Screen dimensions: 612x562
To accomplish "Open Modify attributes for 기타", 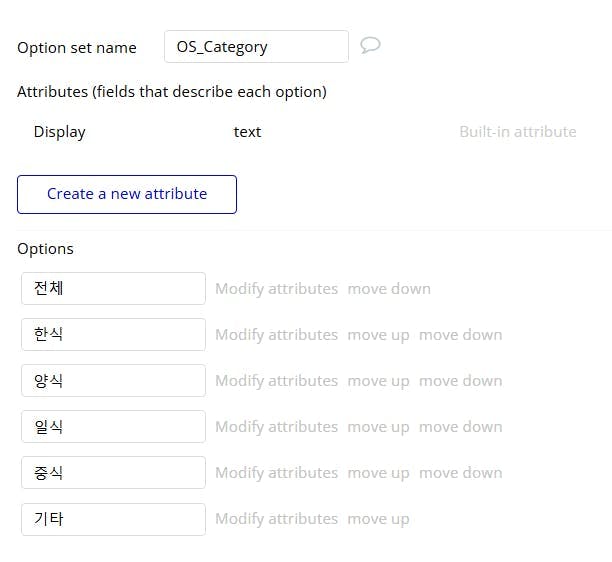I will [276, 519].
